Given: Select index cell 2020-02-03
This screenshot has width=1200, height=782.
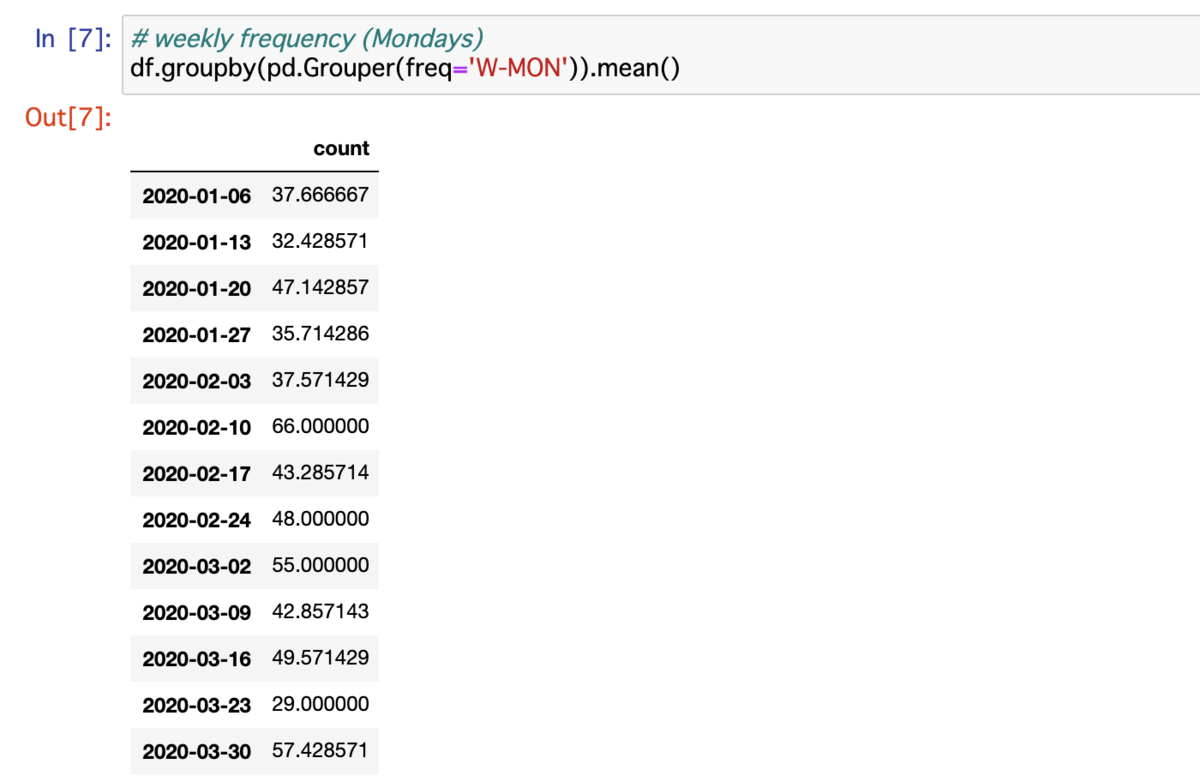Looking at the screenshot, I should coord(197,381).
